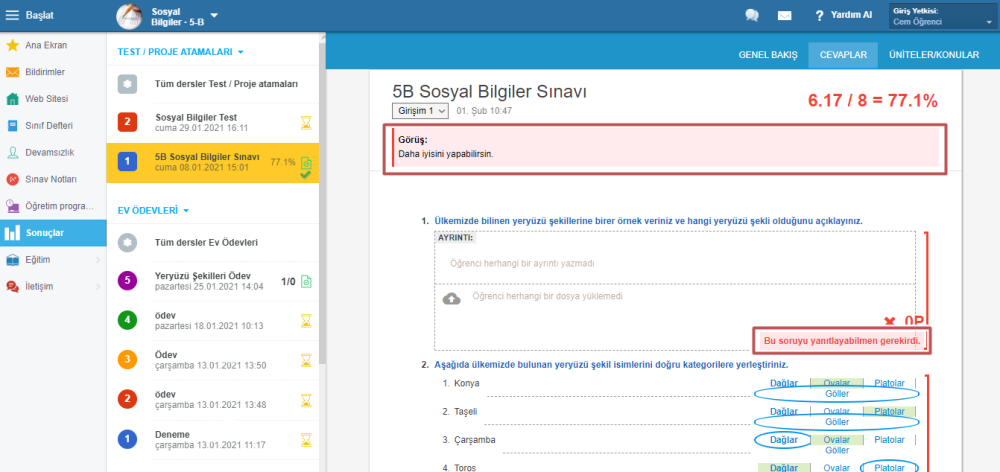This screenshot has height=472, width=1000.
Task: Switch to the GENEL BAKIŞ tab
Action: (x=768, y=55)
